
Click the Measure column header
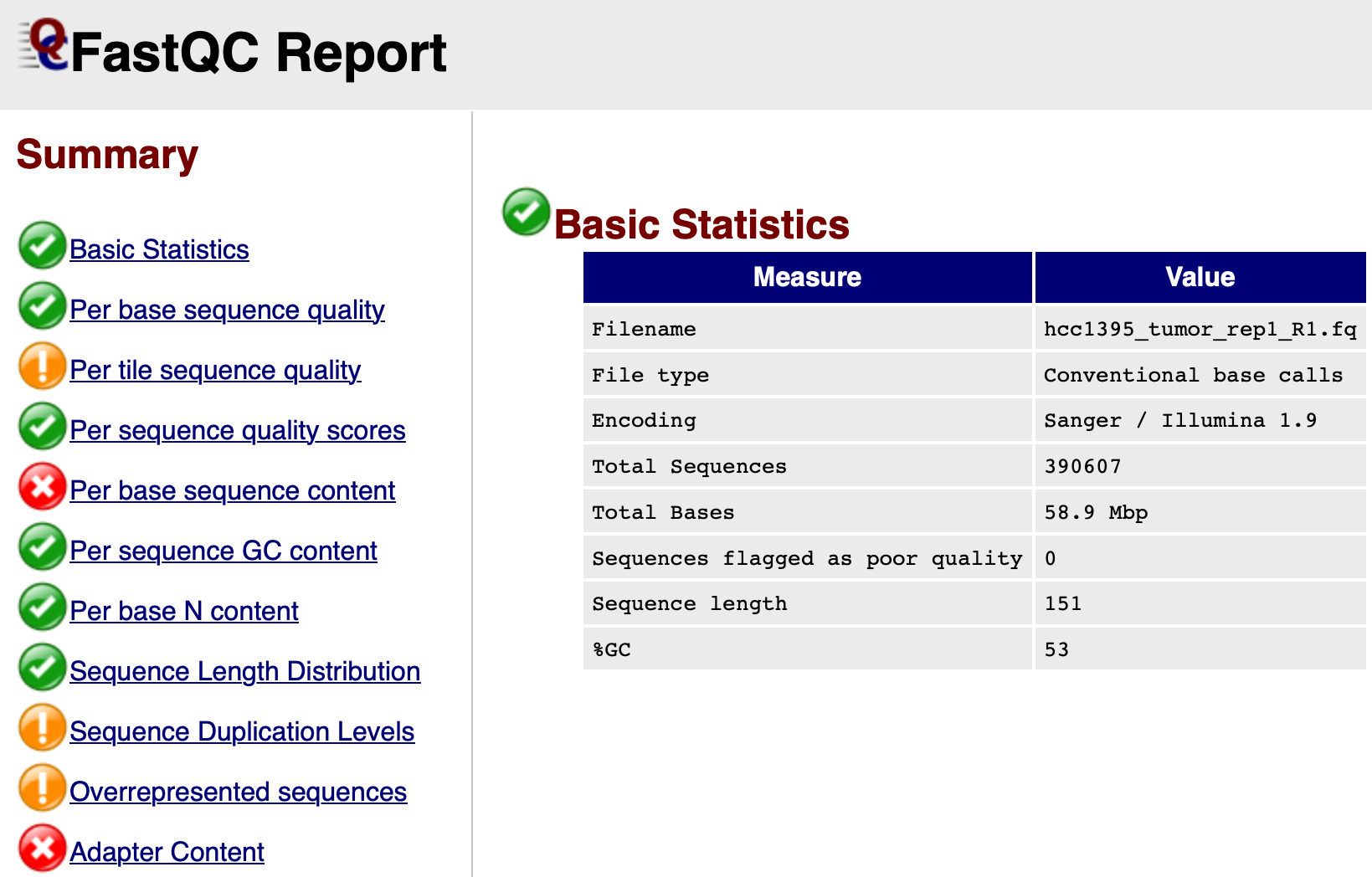tap(807, 277)
